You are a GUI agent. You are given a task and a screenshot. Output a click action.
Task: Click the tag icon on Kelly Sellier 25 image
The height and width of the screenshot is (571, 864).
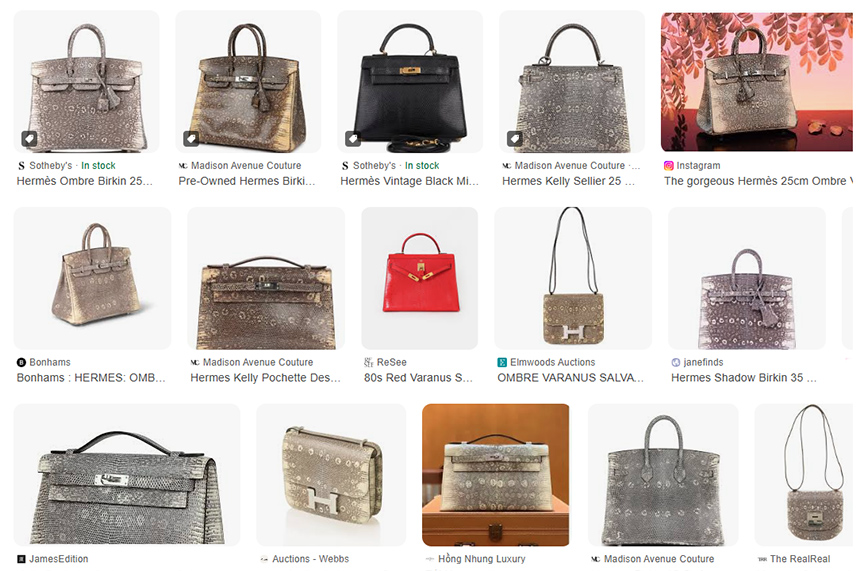click(x=515, y=139)
